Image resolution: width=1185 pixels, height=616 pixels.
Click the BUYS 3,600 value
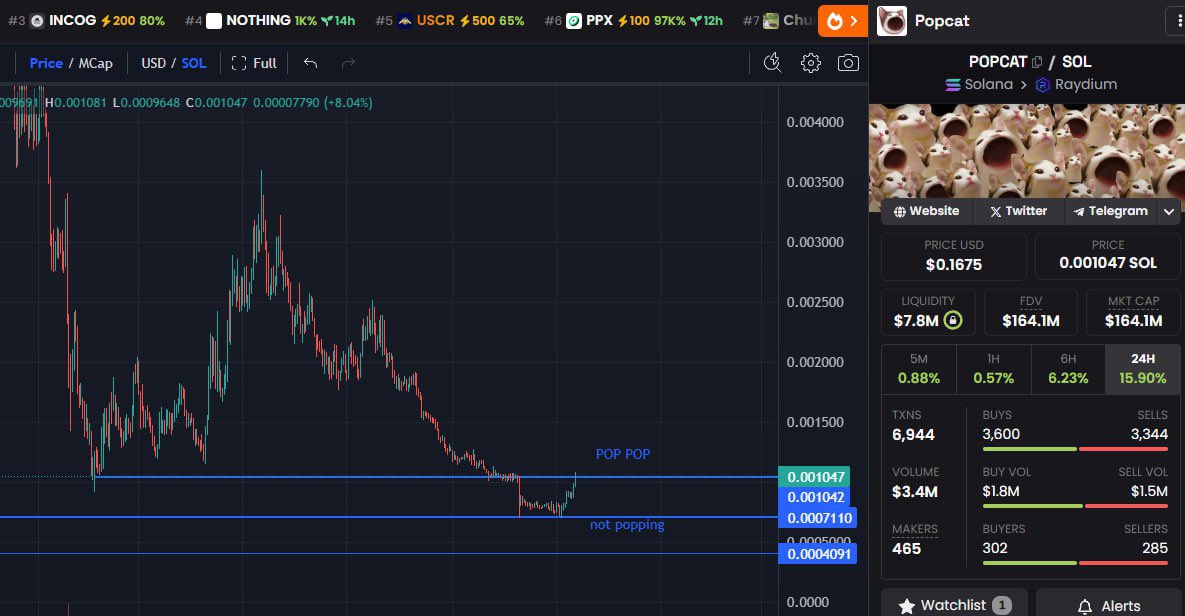click(1001, 435)
